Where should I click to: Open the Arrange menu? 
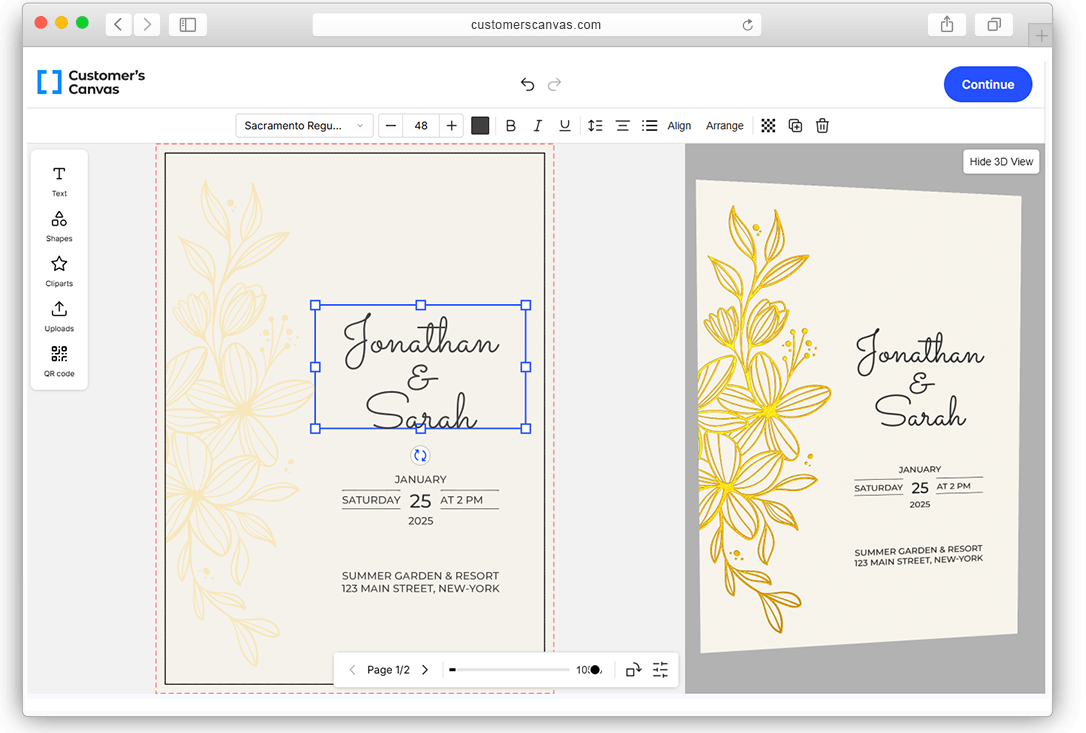click(724, 126)
